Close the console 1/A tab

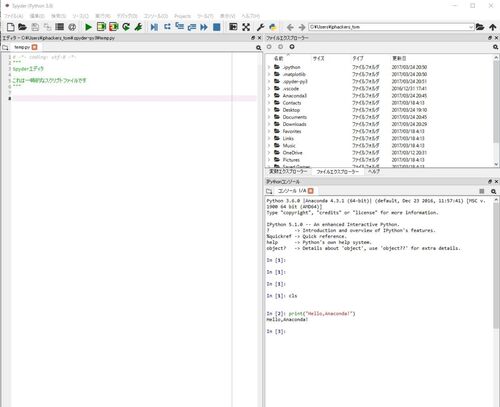coord(311,191)
